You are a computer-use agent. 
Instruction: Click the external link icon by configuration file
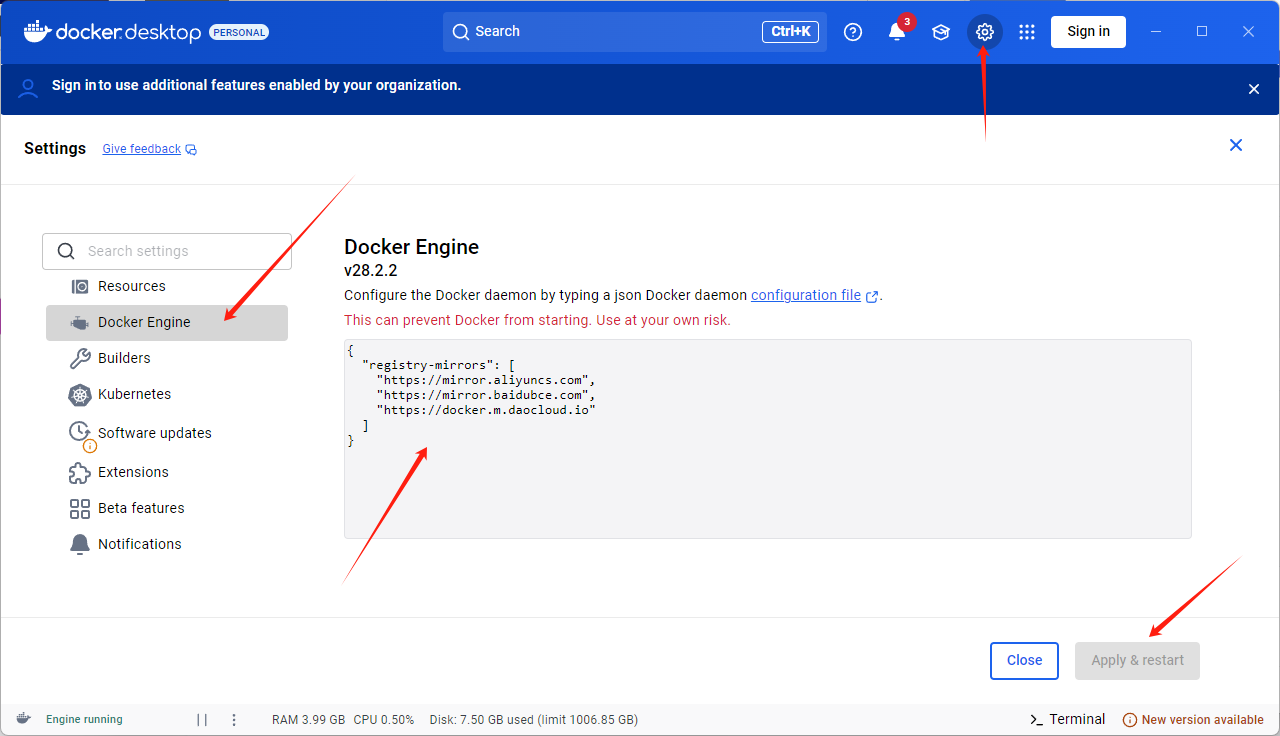click(872, 296)
